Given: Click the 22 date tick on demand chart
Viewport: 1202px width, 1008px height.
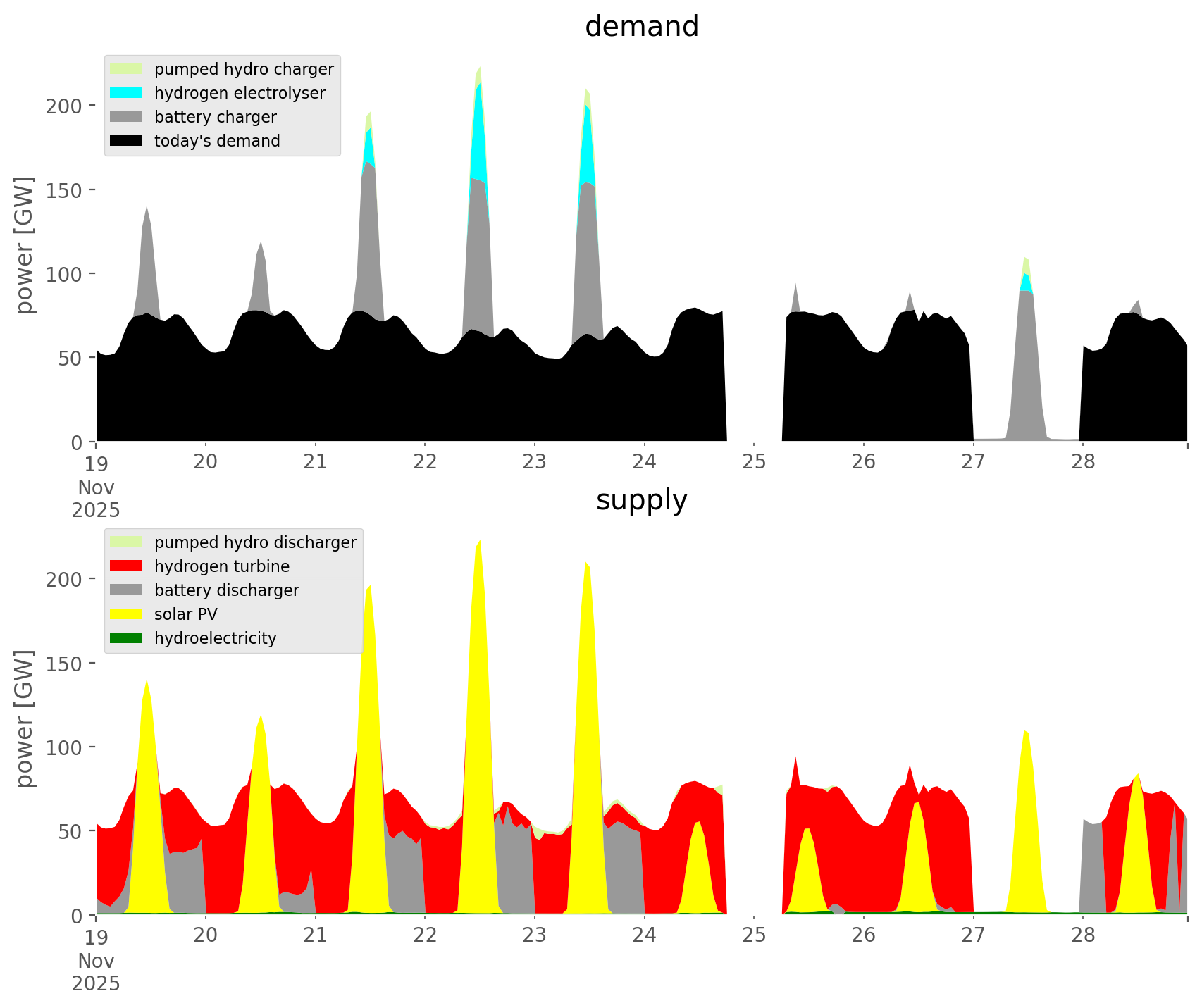Looking at the screenshot, I should click(425, 462).
